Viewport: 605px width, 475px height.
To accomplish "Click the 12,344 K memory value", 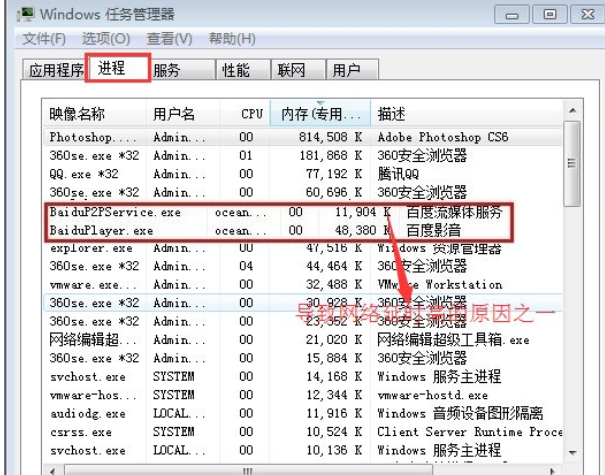I will [x=334, y=395].
